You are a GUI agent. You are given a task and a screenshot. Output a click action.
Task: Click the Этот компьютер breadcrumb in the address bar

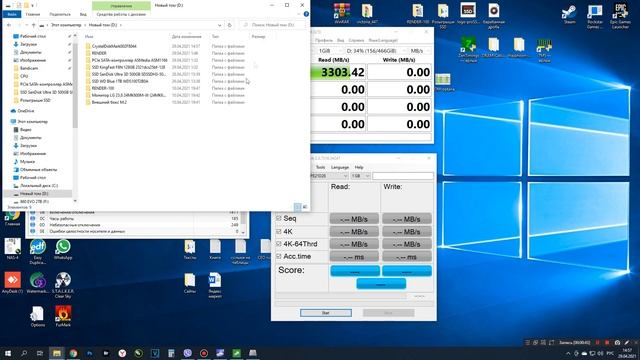click(x=66, y=25)
